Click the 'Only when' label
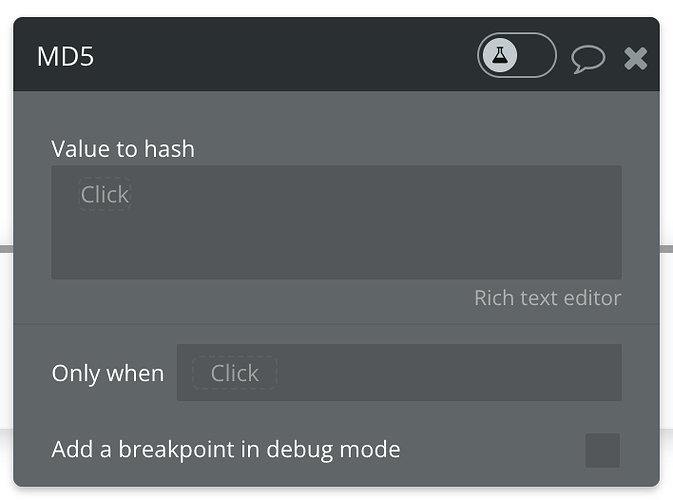This screenshot has width=673, height=500. pos(107,373)
